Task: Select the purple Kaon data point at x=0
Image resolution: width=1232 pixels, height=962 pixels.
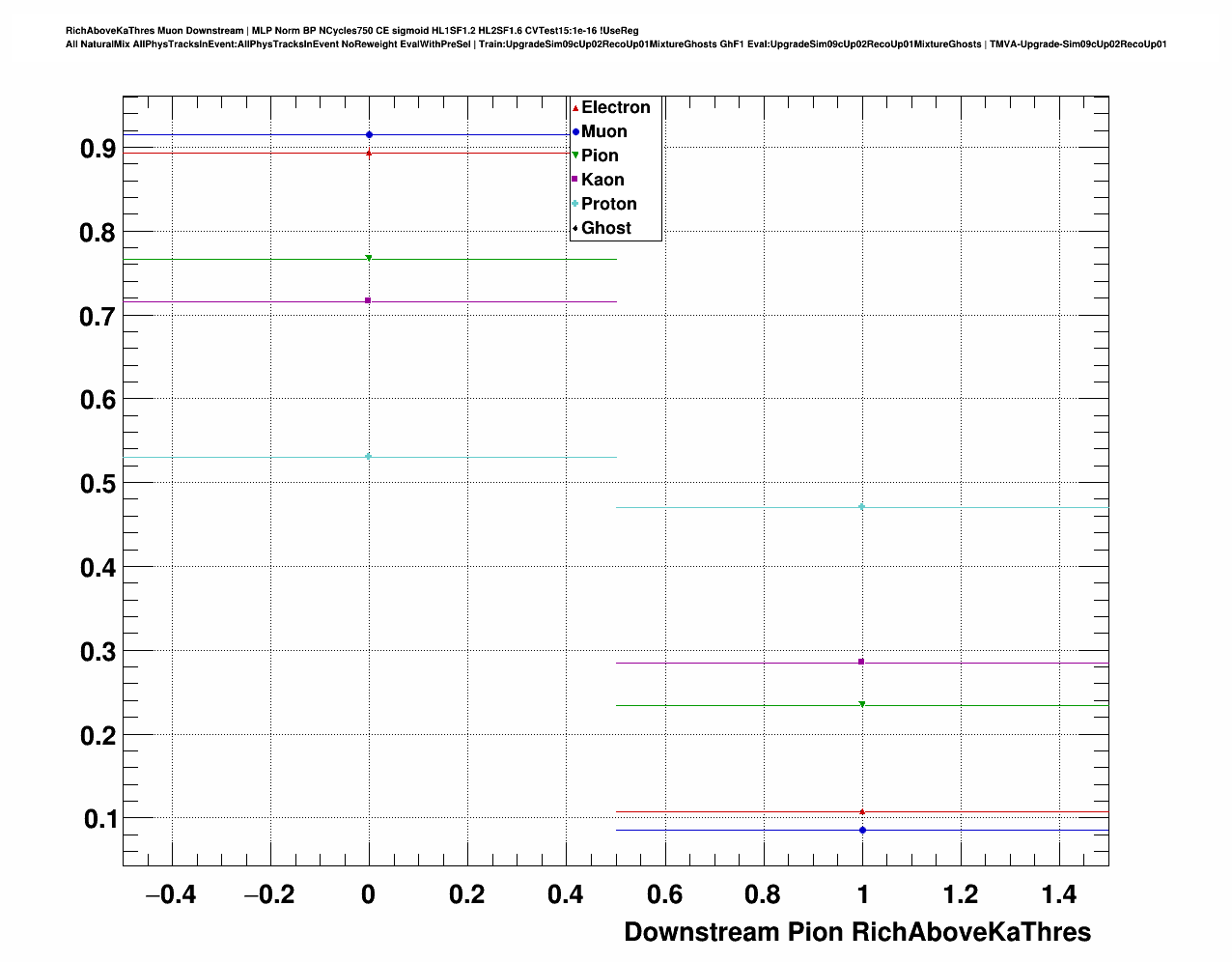Action: pyautogui.click(x=369, y=300)
